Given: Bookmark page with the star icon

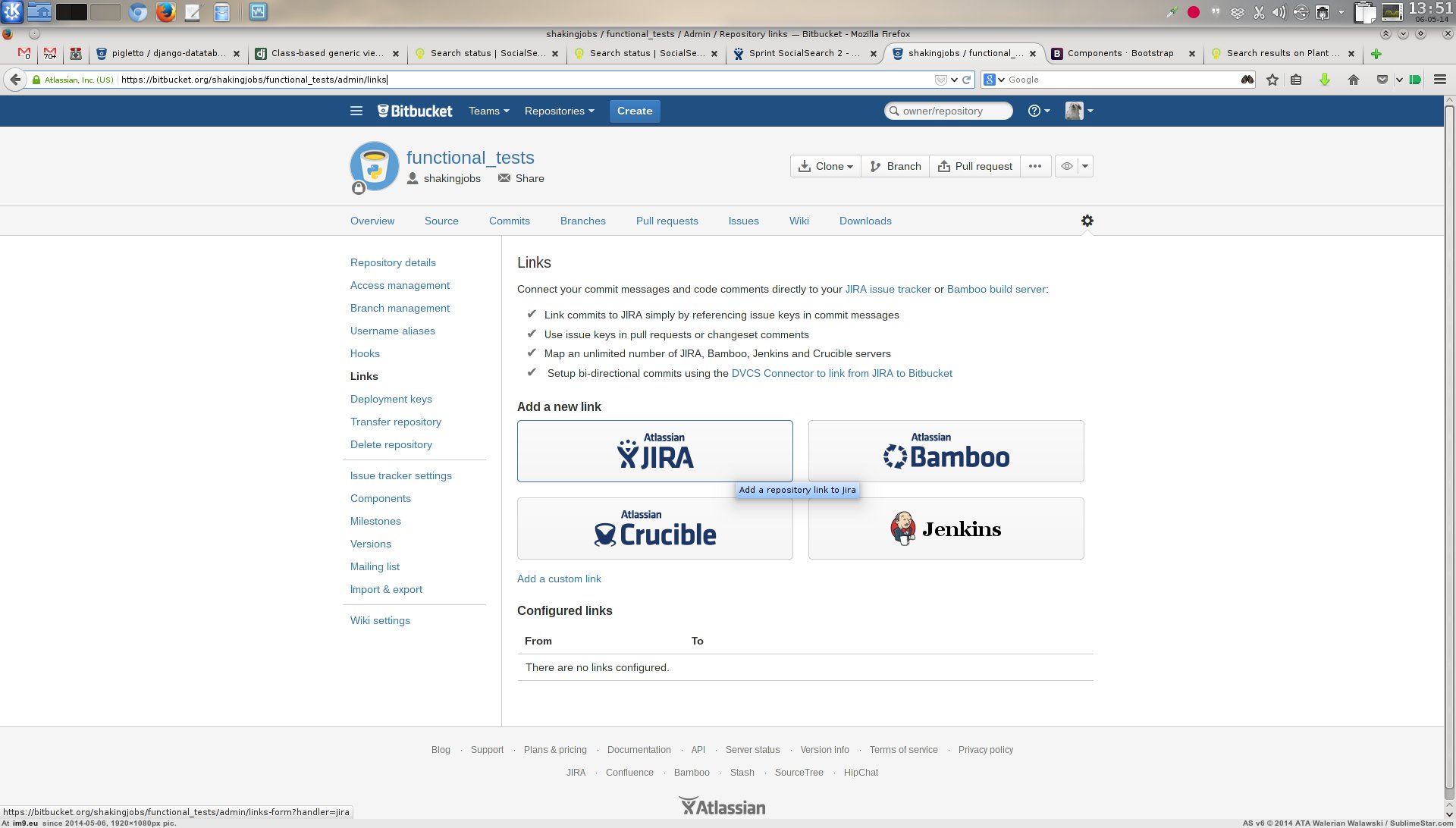Looking at the screenshot, I should [1272, 80].
